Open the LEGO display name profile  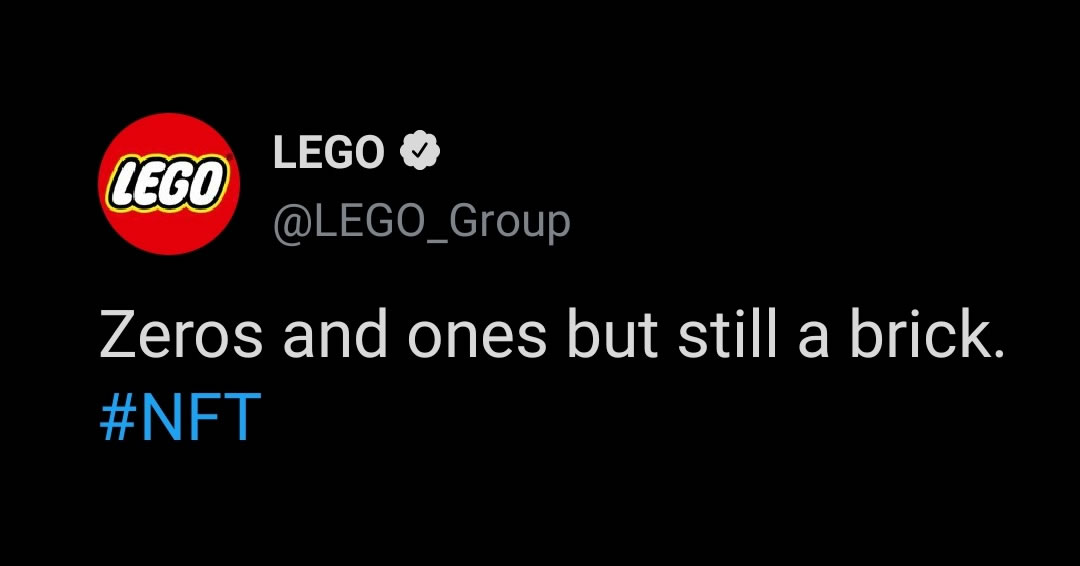(329, 153)
